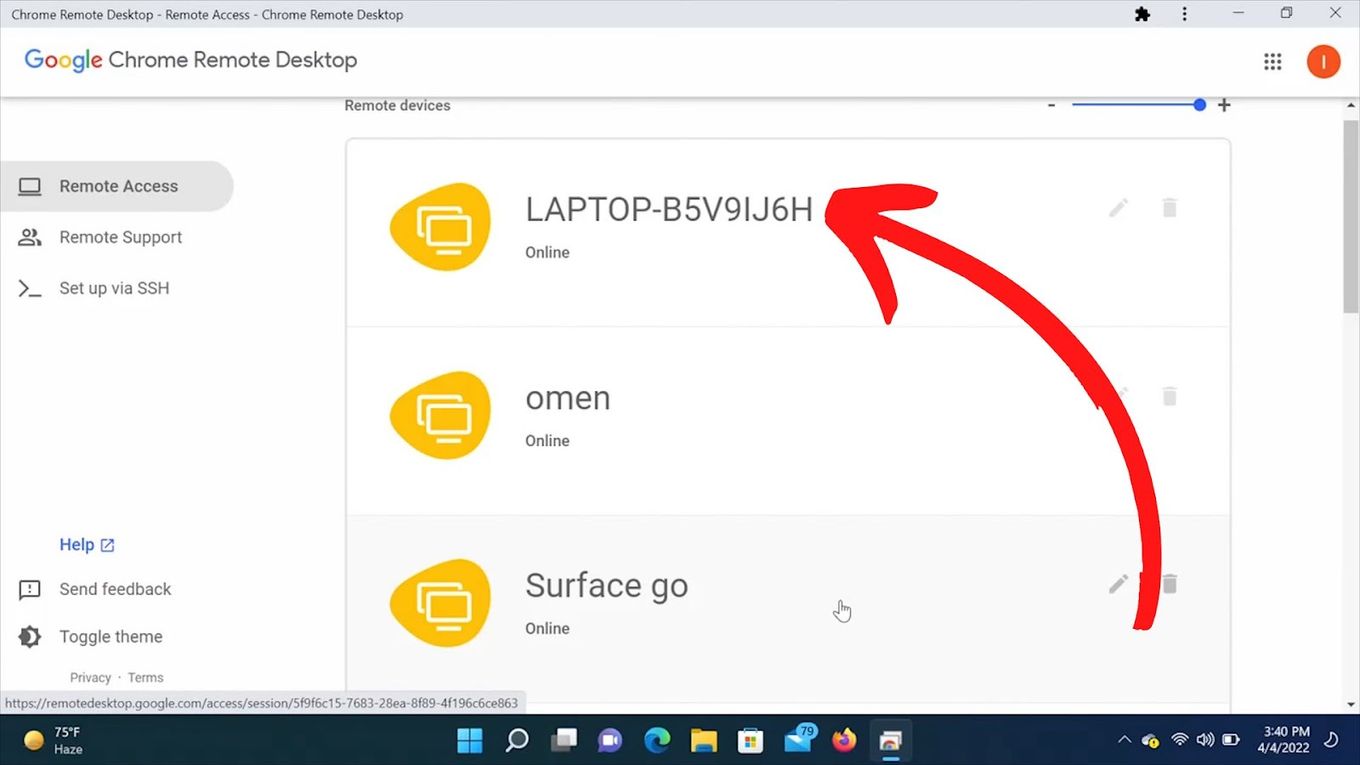Click the Surface go device computer icon
This screenshot has width=1360, height=765.
tap(440, 603)
